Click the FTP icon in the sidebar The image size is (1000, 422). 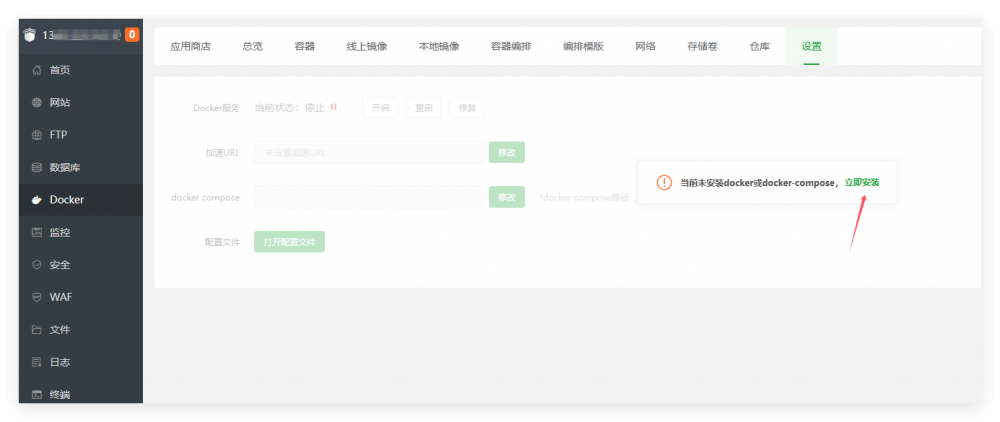pyautogui.click(x=37, y=135)
